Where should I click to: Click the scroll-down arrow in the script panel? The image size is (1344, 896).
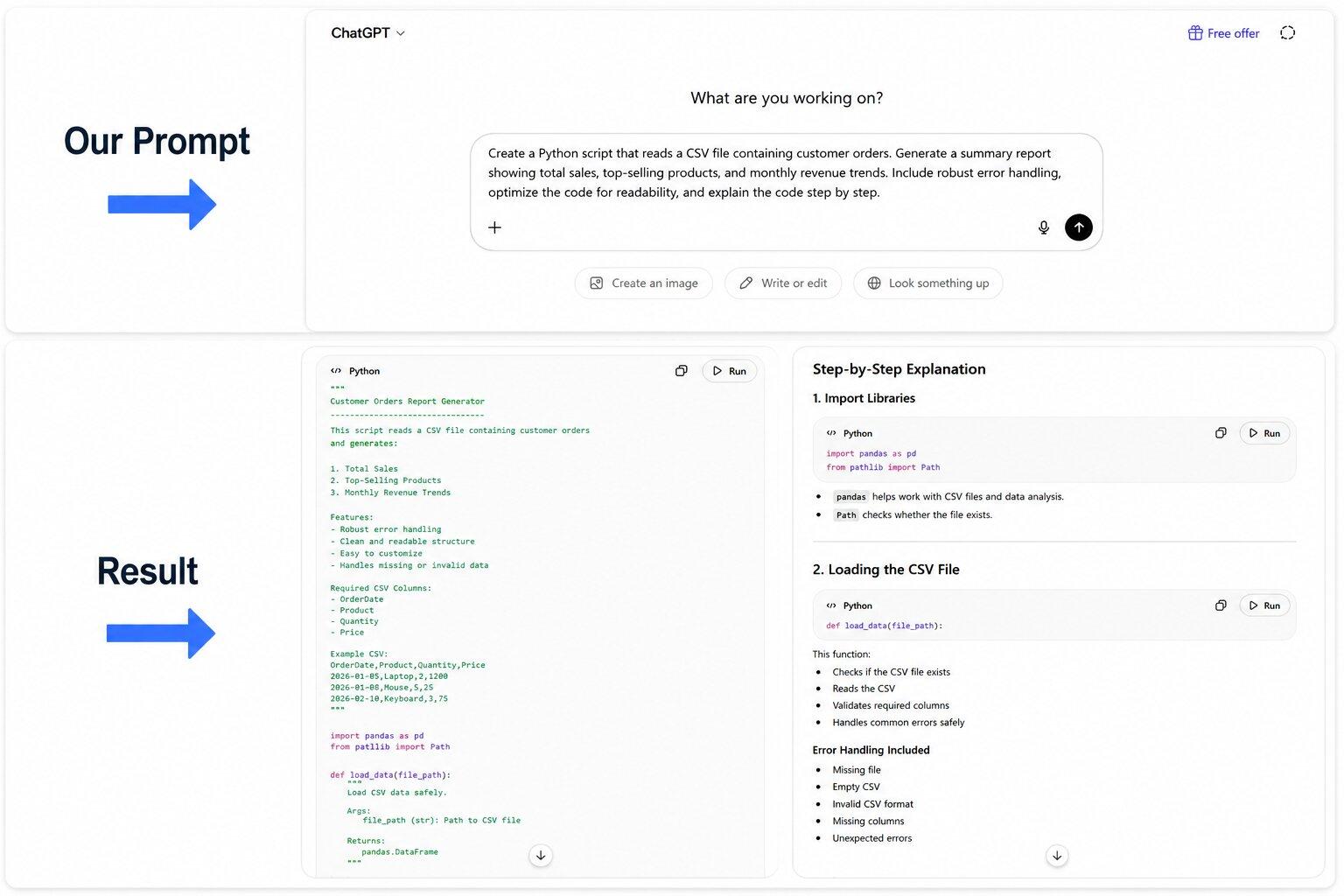pos(541,856)
